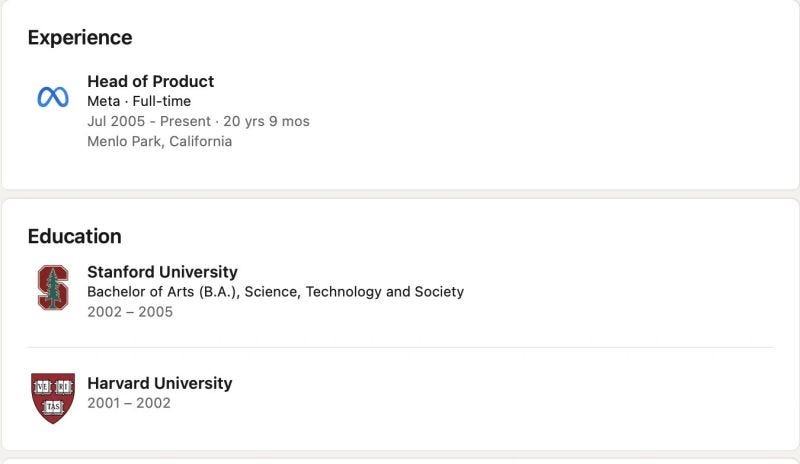Image resolution: width=800 pixels, height=464 pixels.
Task: Click the Meta company name text
Action: tap(103, 101)
